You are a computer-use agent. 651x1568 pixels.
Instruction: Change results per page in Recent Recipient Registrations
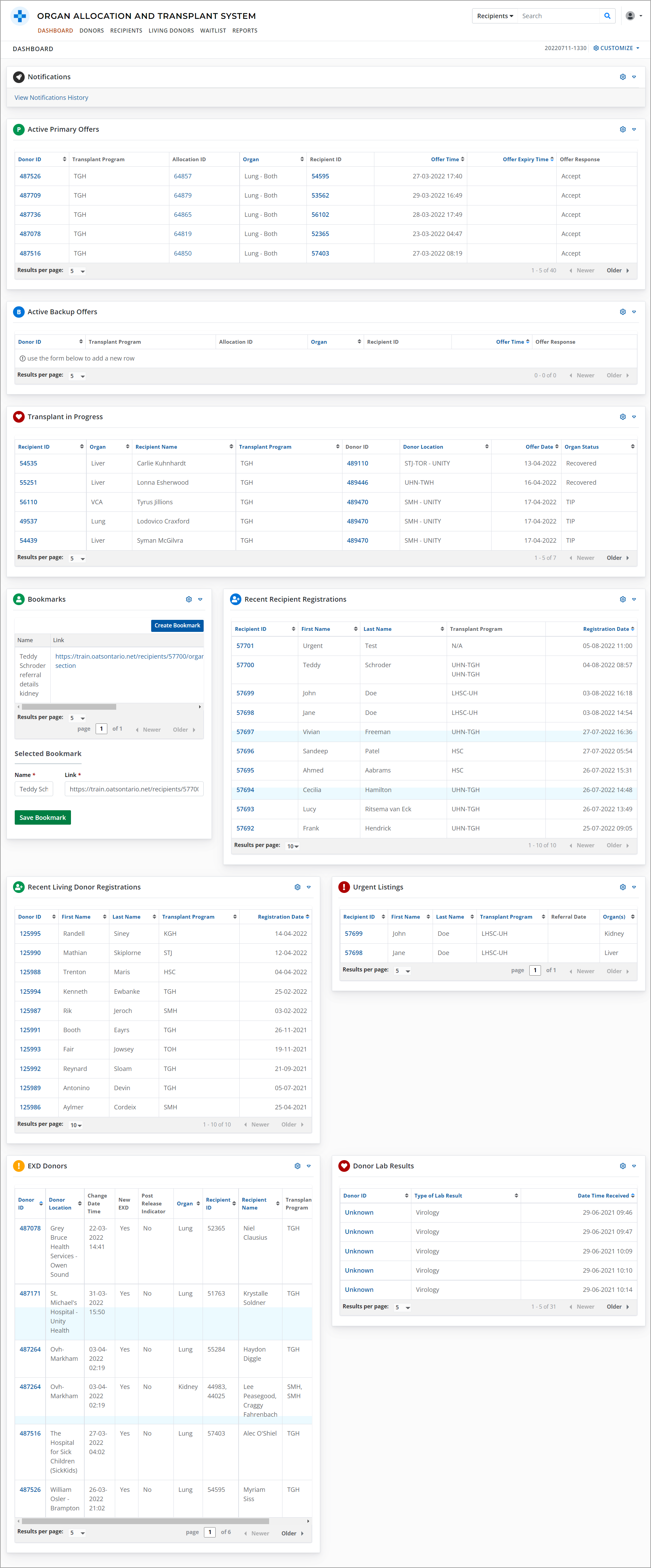click(293, 846)
